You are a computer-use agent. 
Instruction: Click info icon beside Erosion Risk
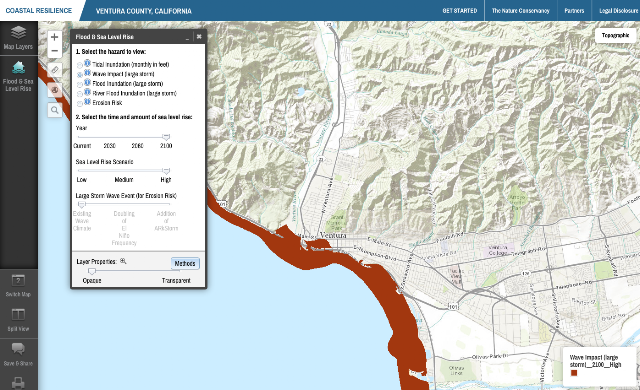pos(87,102)
